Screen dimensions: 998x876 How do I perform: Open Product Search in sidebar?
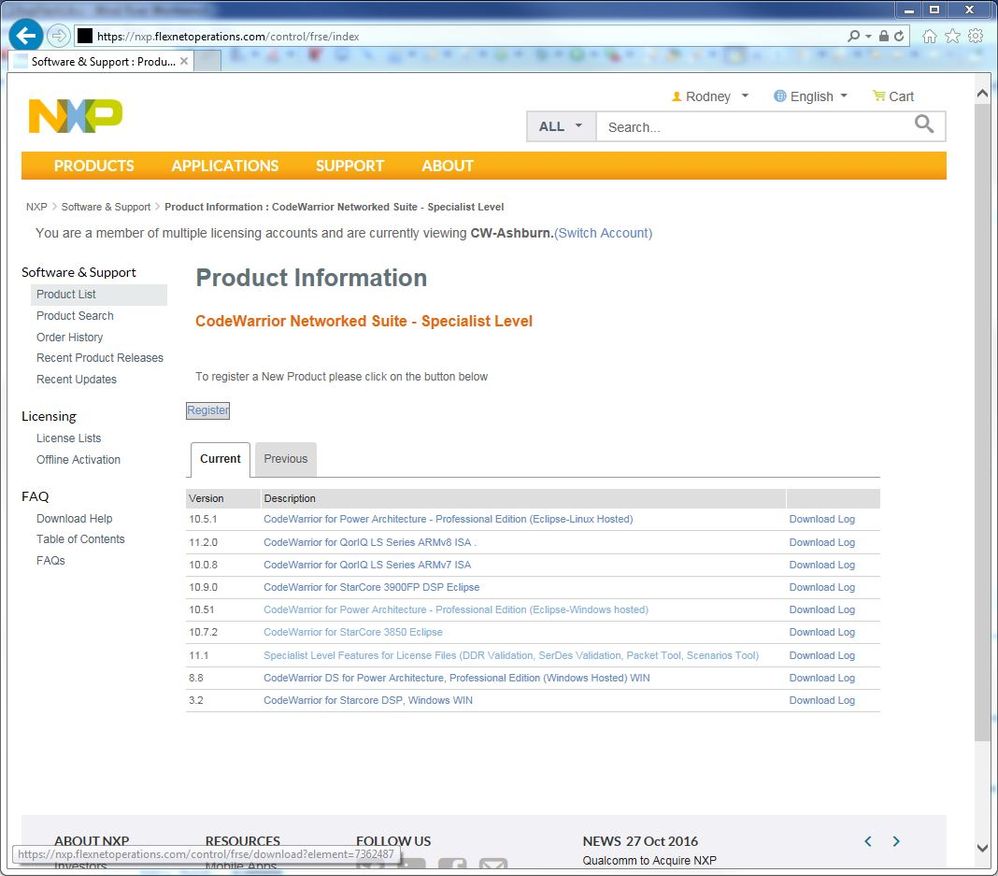click(x=74, y=316)
